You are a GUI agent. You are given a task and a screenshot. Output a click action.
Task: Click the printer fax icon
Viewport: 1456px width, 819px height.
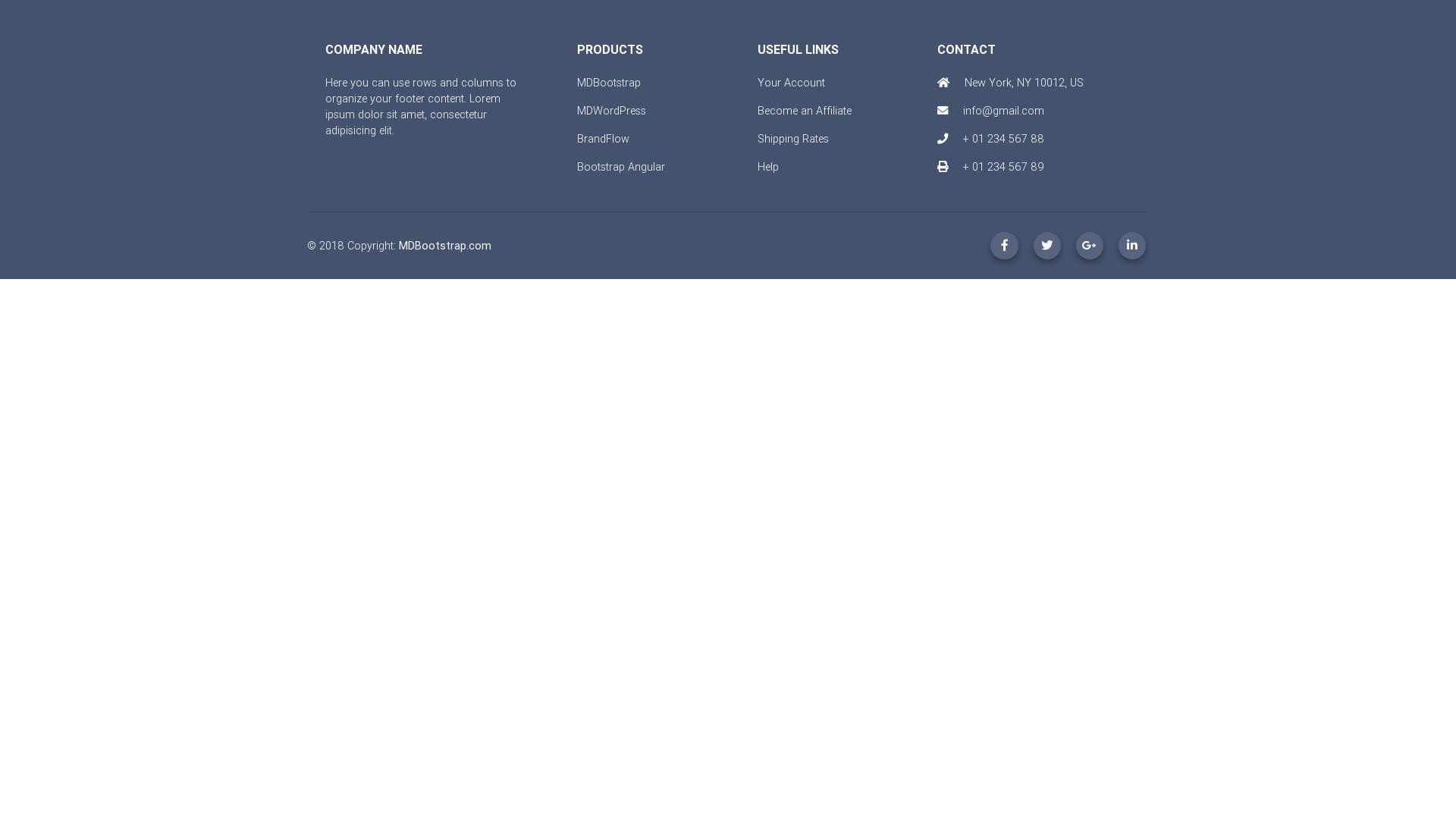[x=943, y=167]
